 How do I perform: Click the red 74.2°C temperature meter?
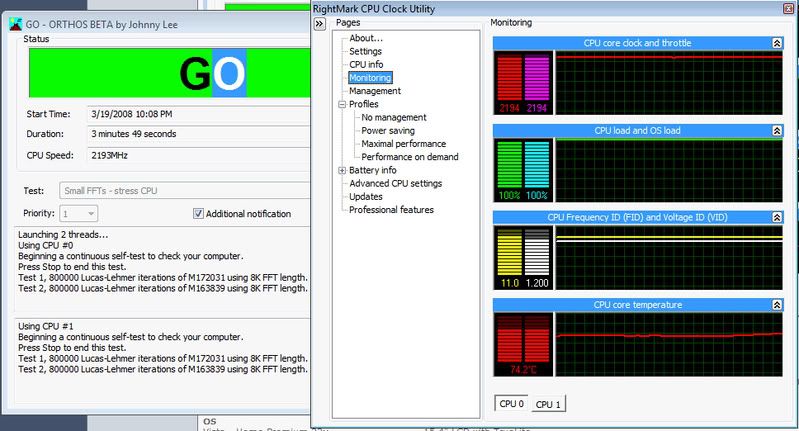click(523, 344)
